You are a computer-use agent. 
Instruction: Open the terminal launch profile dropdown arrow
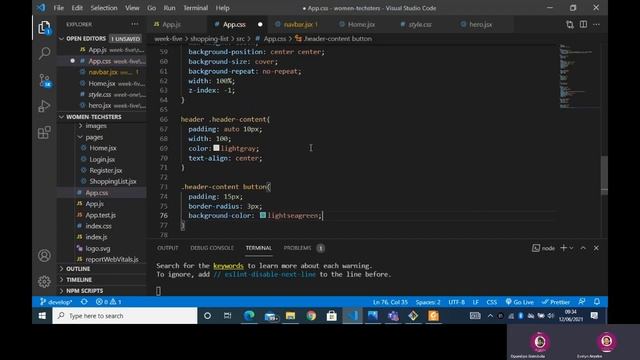coord(571,248)
